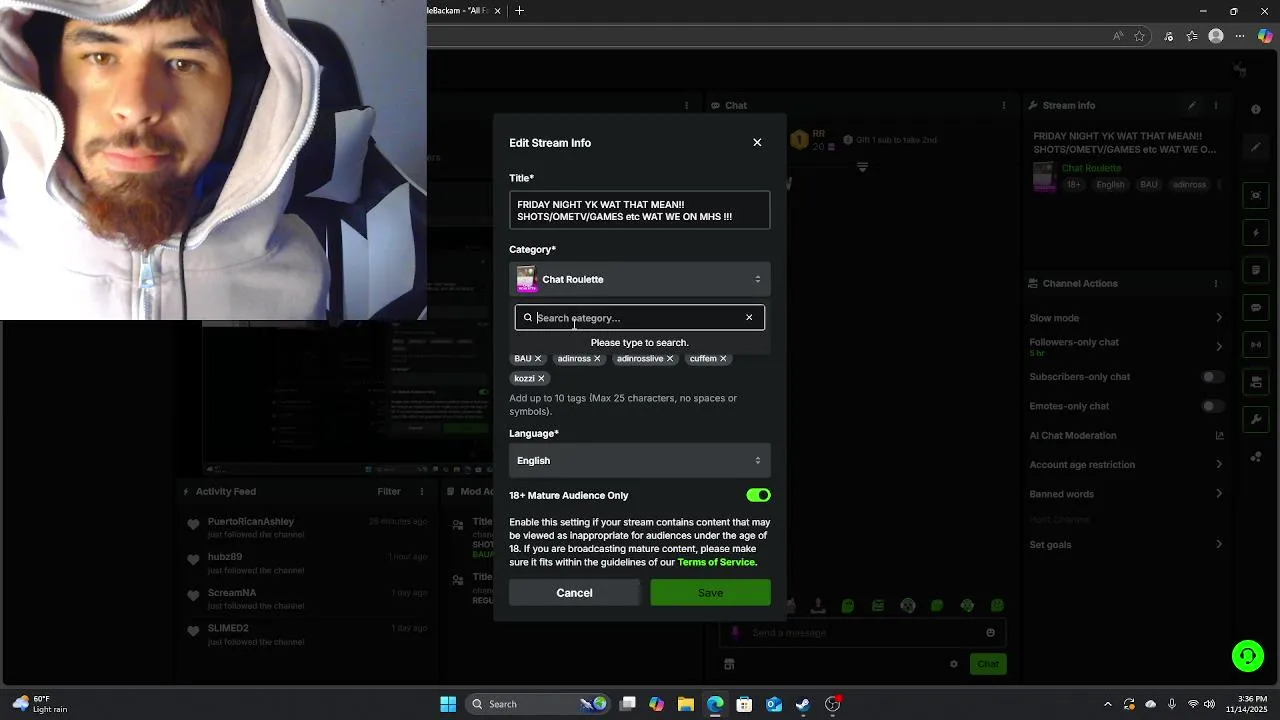1280x720 pixels.
Task: Remove the adinross tag
Action: (598, 359)
